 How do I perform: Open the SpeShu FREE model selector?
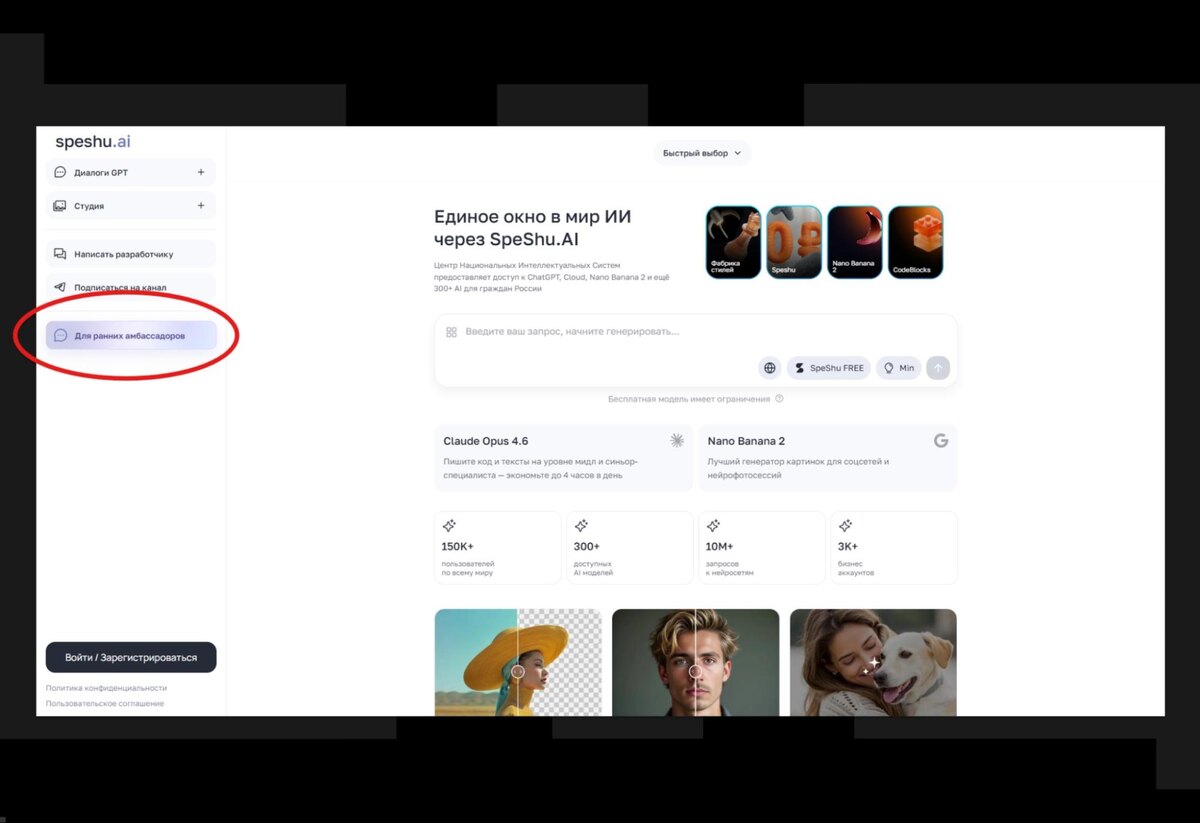(829, 368)
